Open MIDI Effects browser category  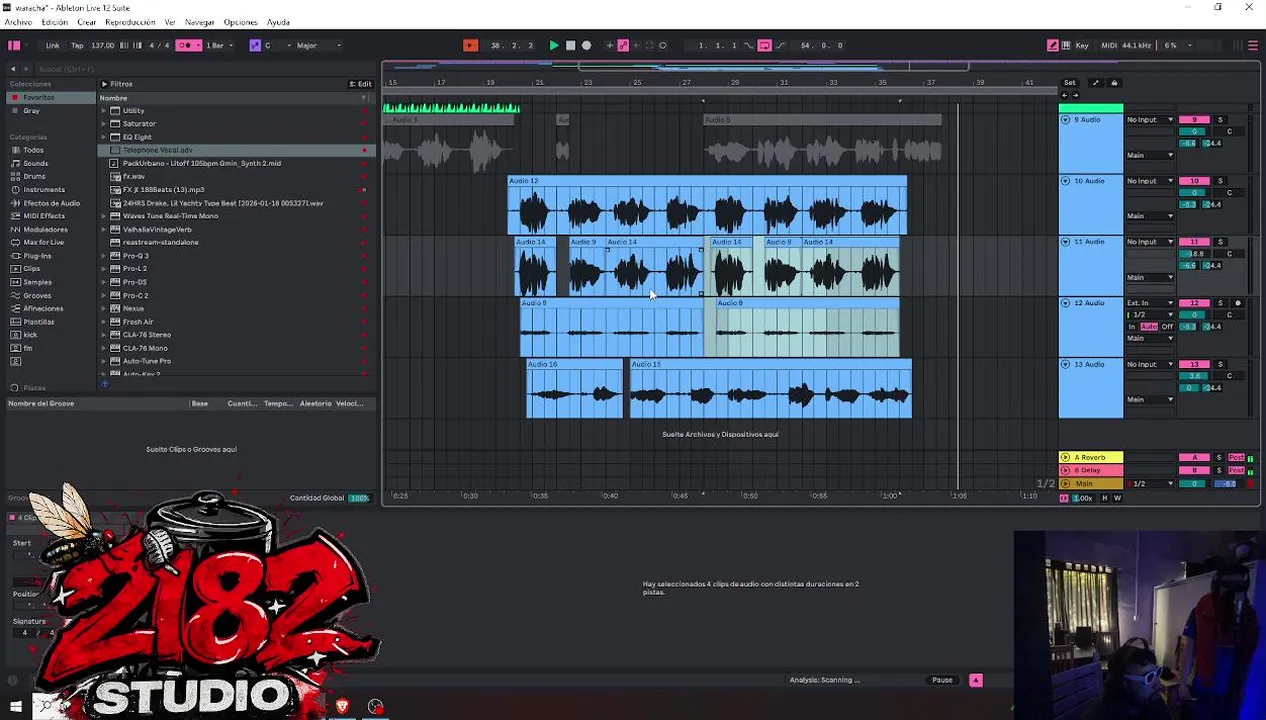pos(44,216)
